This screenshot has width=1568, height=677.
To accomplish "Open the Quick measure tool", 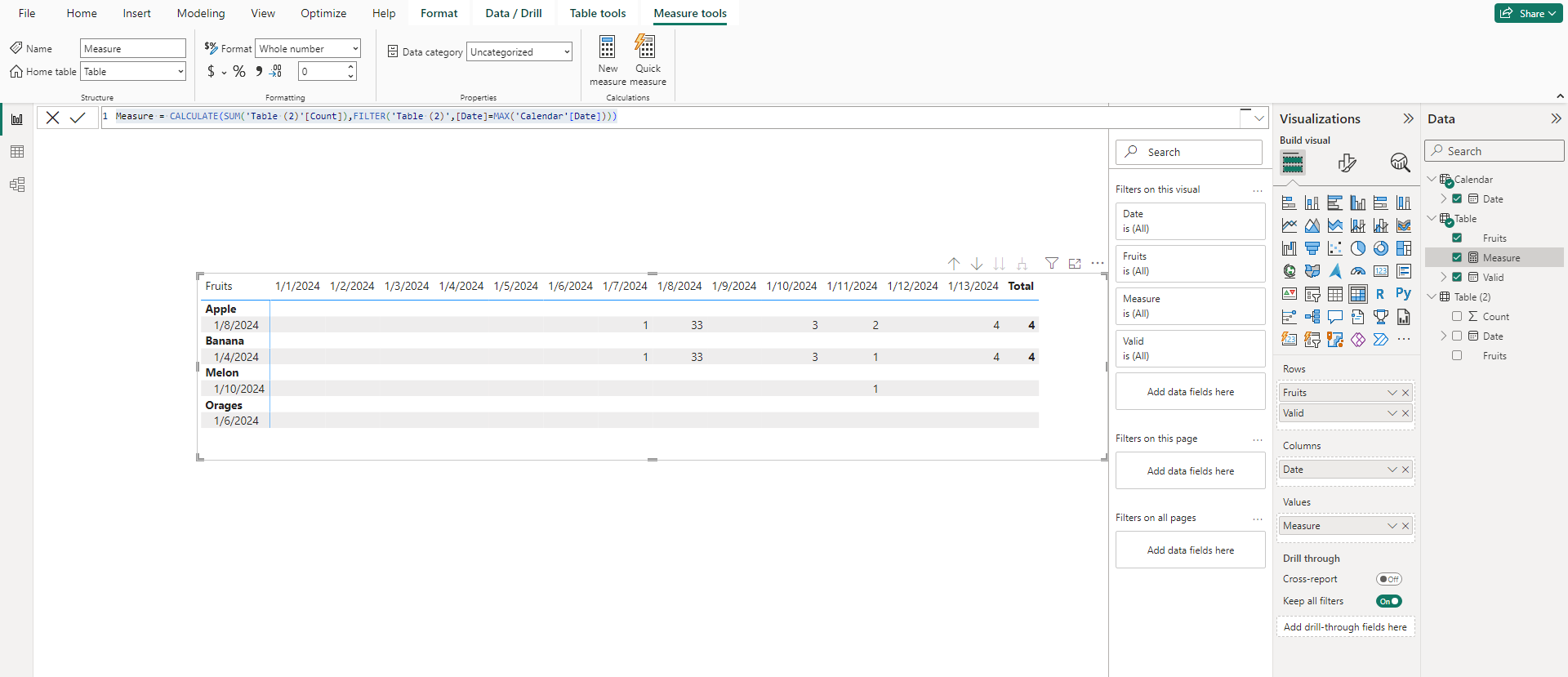I will (x=648, y=60).
